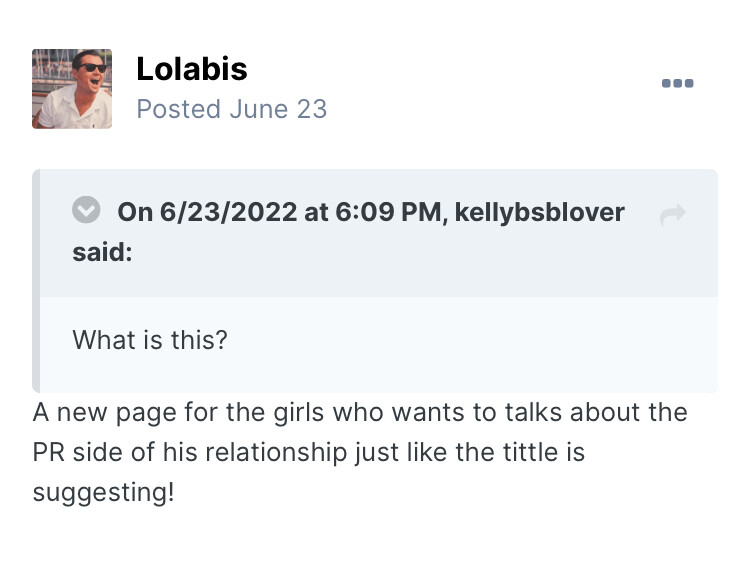Jump to quoted post via arrow icon

pos(673,214)
